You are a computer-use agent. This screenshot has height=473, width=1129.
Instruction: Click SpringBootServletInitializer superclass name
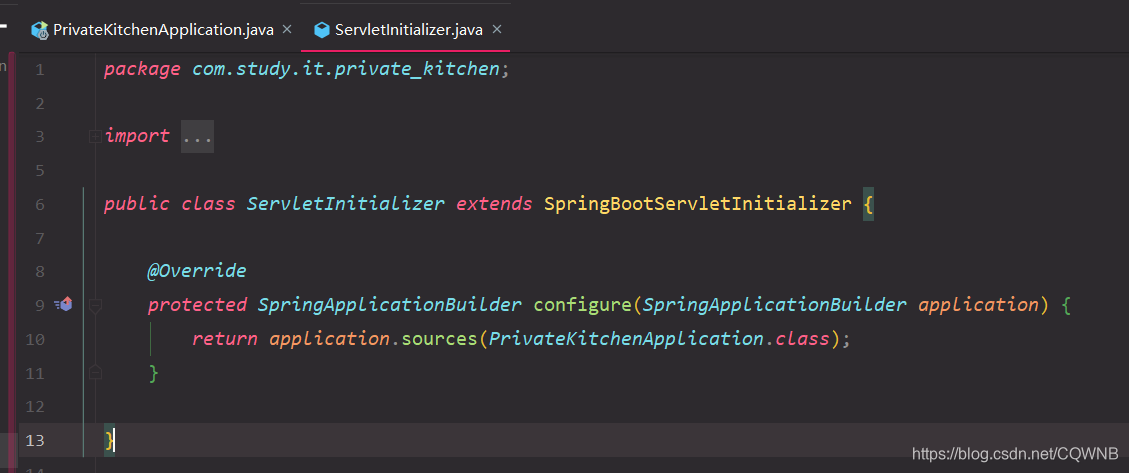click(x=698, y=204)
